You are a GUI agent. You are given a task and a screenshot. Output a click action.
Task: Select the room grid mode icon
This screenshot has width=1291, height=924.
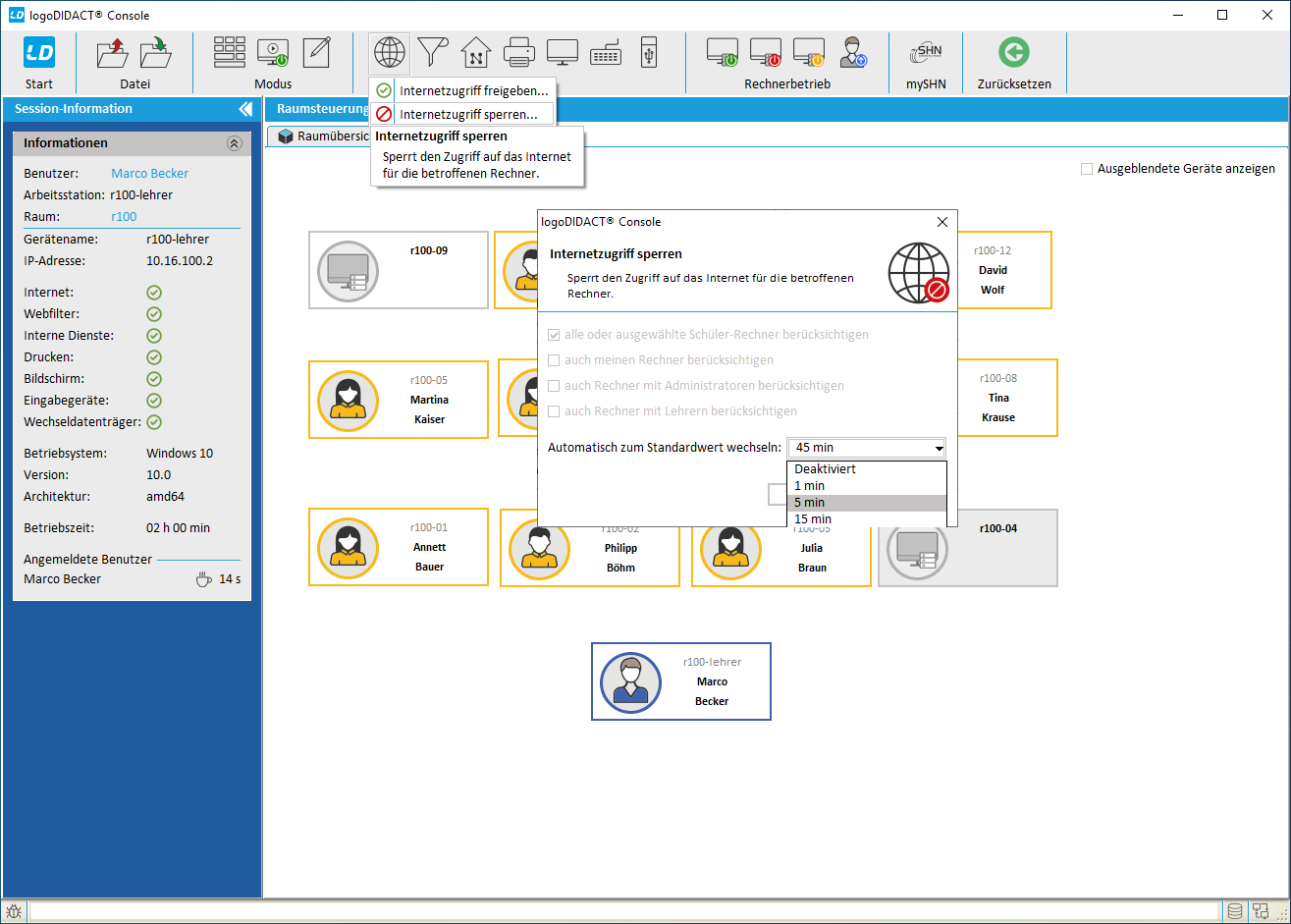[x=230, y=51]
